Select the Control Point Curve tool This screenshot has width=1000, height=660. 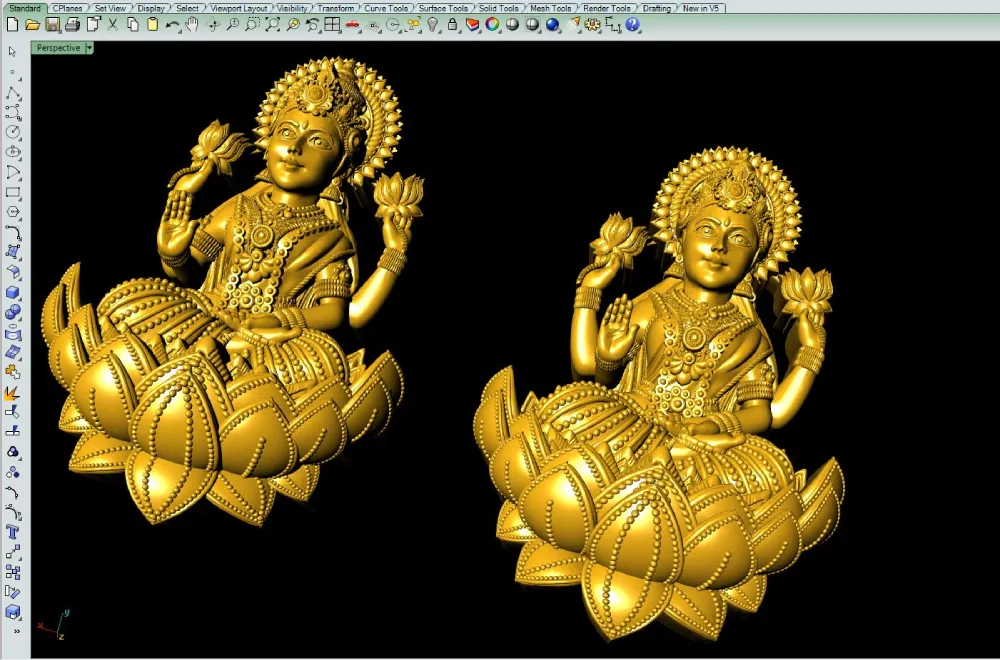pos(13,112)
